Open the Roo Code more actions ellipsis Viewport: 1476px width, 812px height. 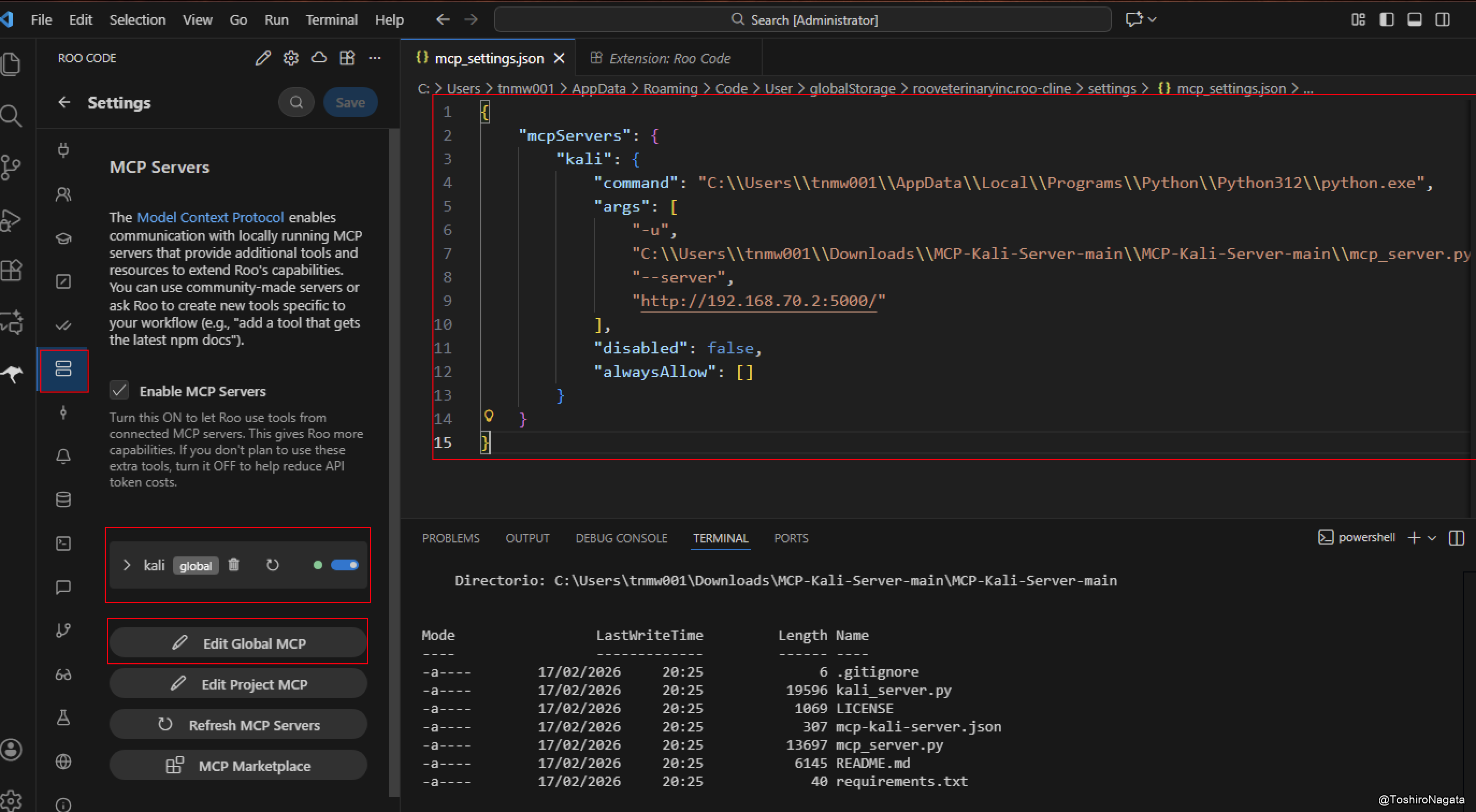pos(375,58)
